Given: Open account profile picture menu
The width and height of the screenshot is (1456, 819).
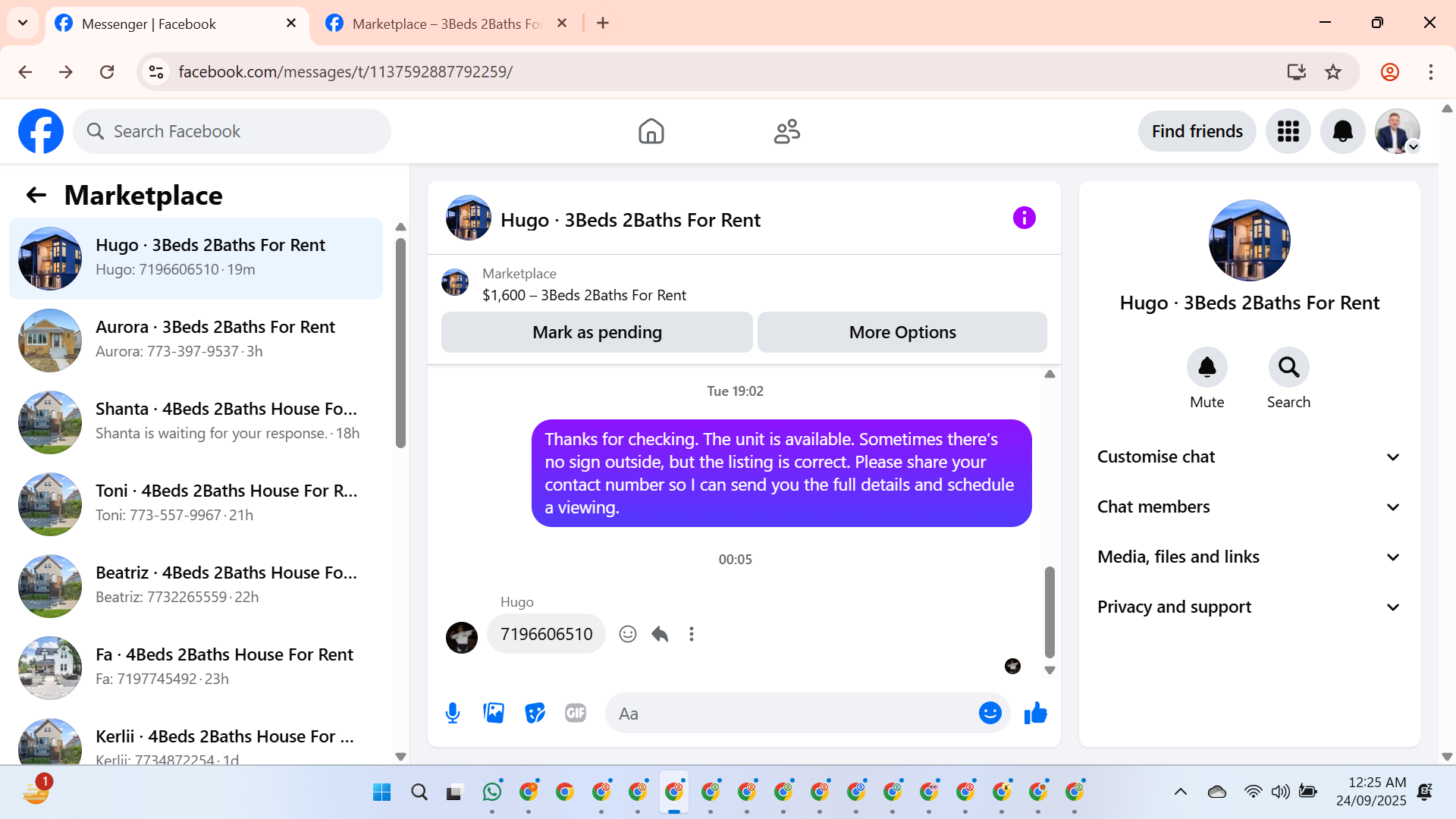Looking at the screenshot, I should [x=1398, y=131].
